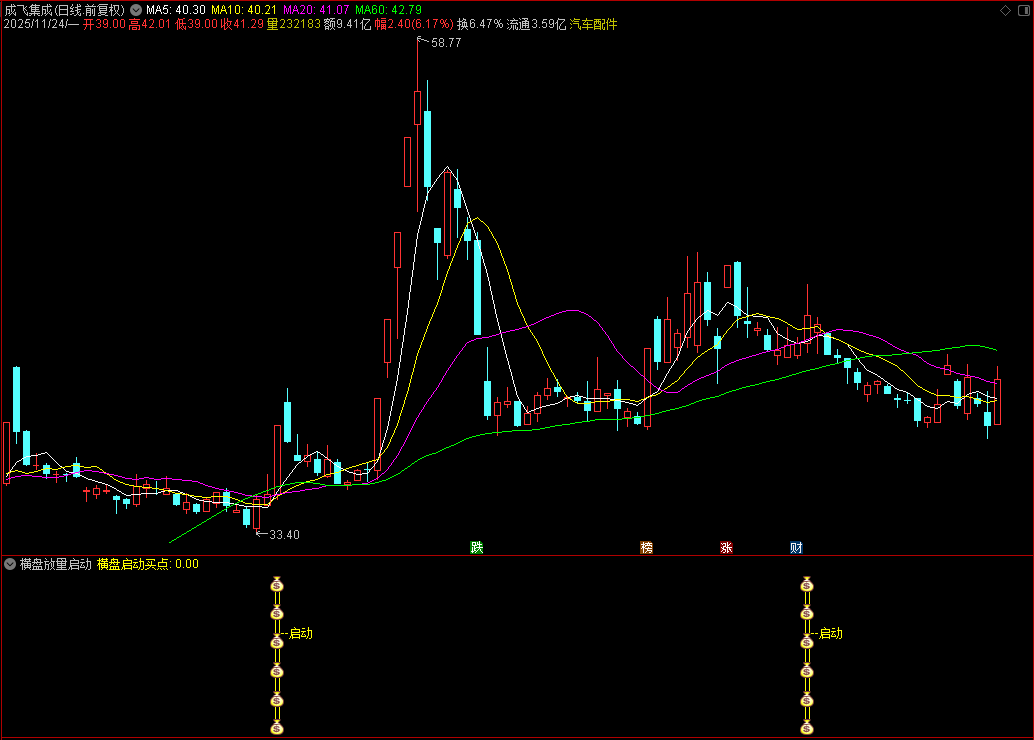Click the high price 高42.01
This screenshot has height=740, width=1034.
pos(150,24)
